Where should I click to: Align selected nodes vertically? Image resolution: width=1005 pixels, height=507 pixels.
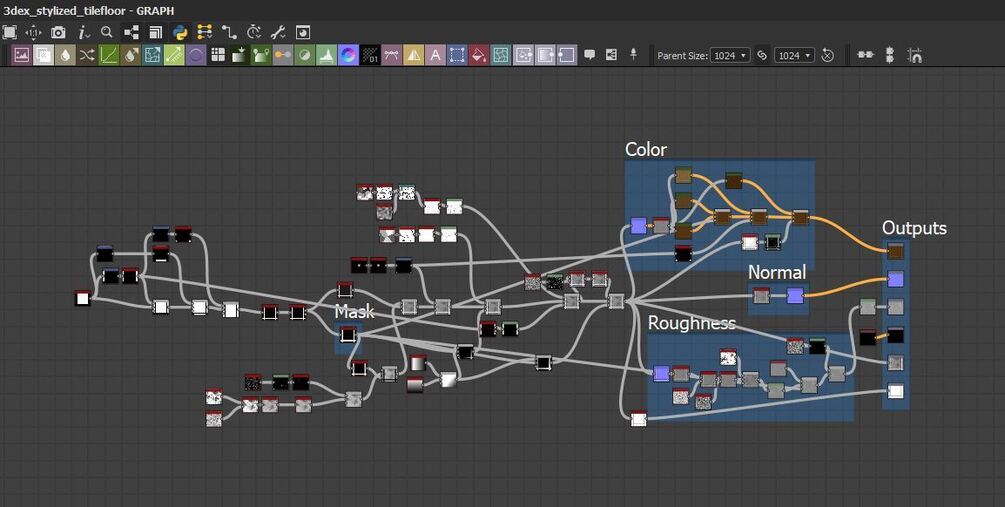(890, 55)
